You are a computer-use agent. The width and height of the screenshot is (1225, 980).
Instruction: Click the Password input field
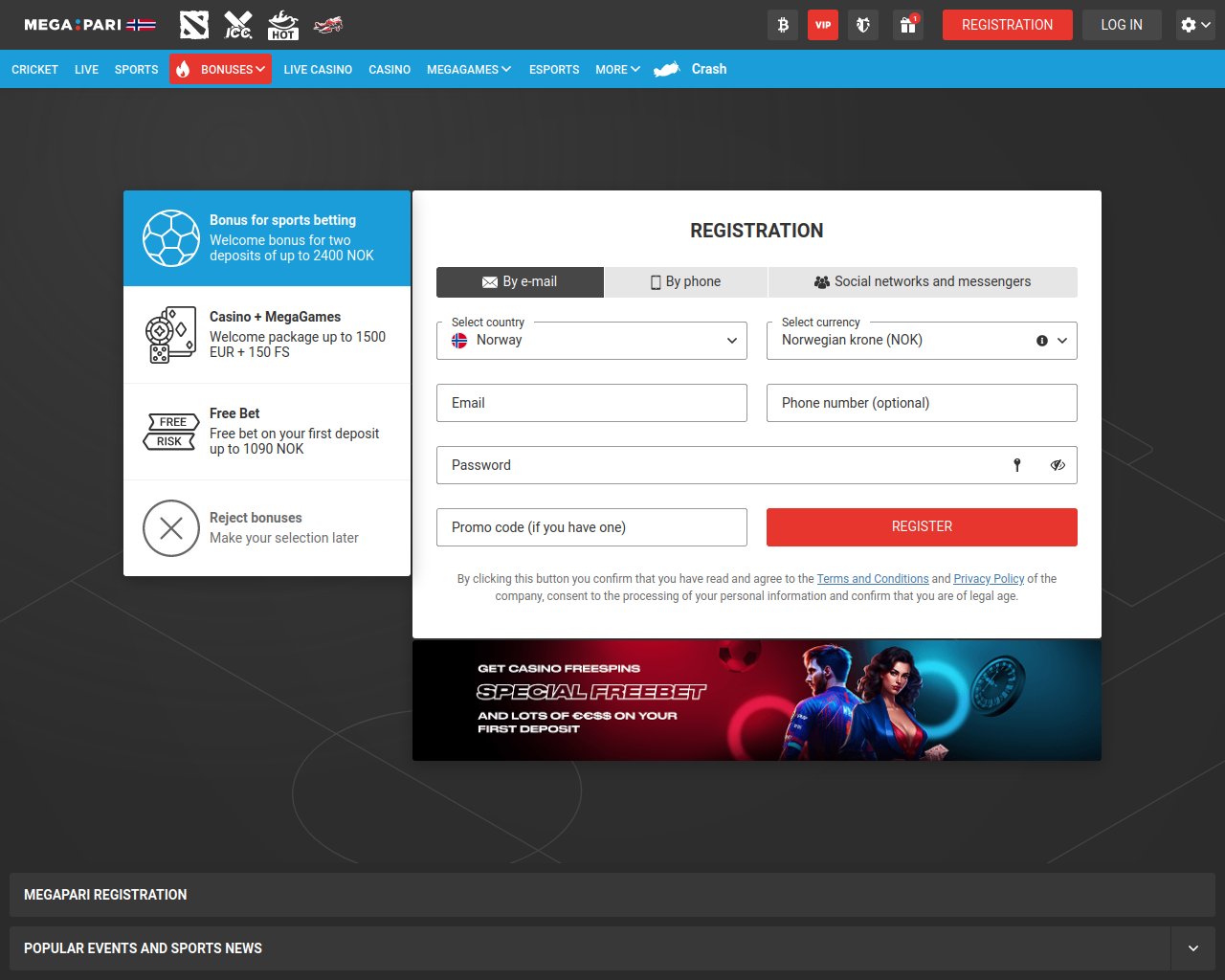click(757, 465)
